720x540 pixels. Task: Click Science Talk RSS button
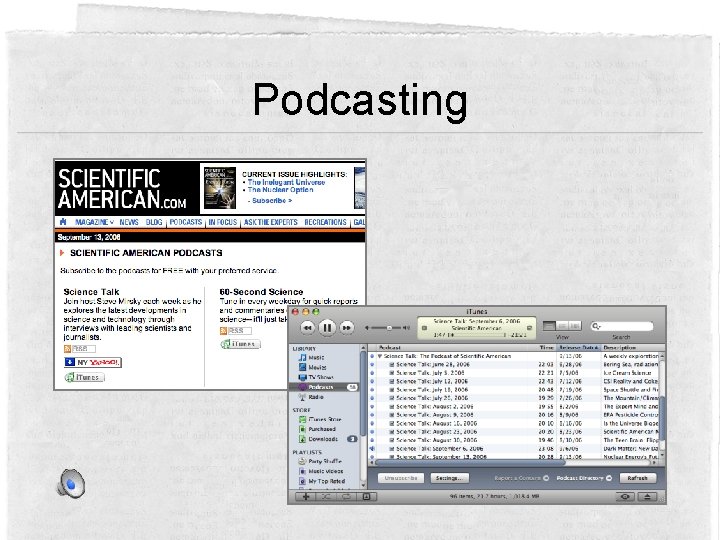pos(80,349)
